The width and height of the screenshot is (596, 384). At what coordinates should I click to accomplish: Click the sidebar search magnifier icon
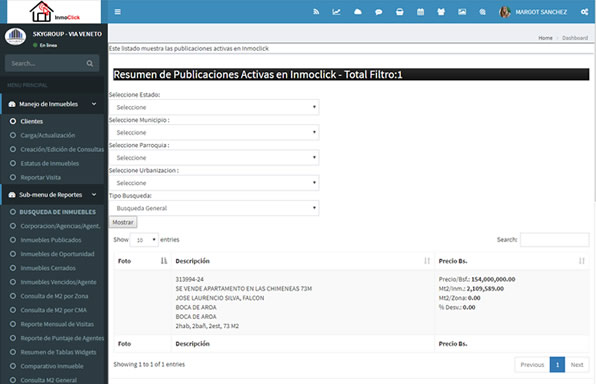[90, 63]
